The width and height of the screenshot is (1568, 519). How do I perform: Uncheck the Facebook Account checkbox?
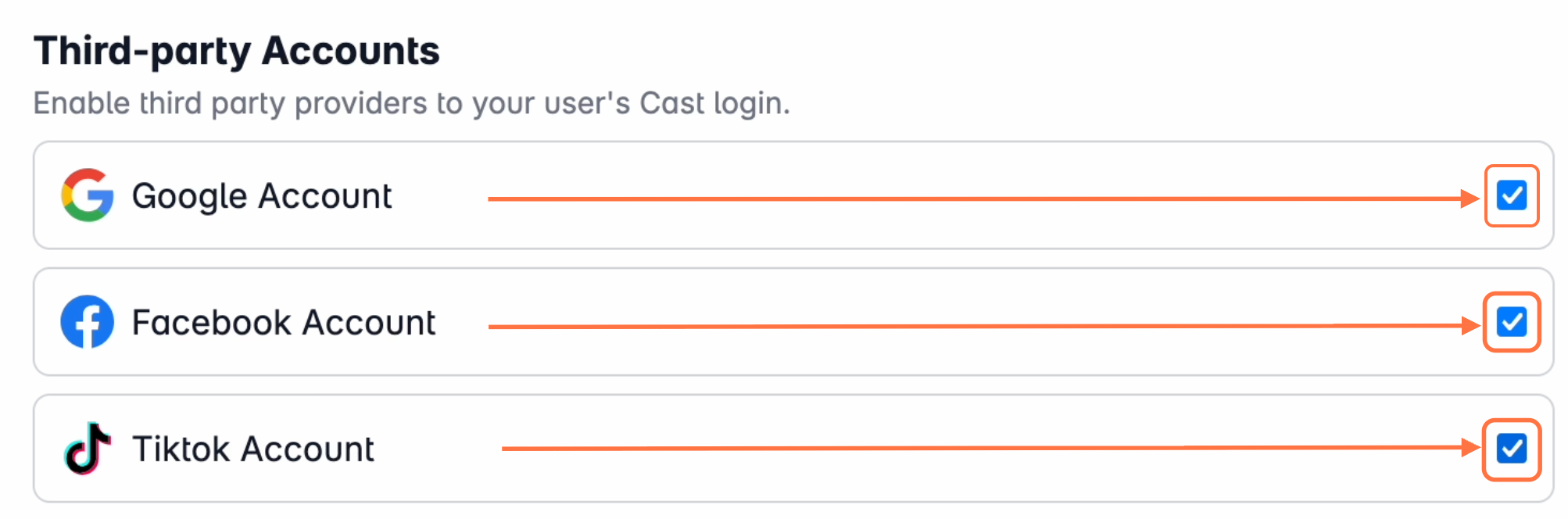pyautogui.click(x=1511, y=322)
